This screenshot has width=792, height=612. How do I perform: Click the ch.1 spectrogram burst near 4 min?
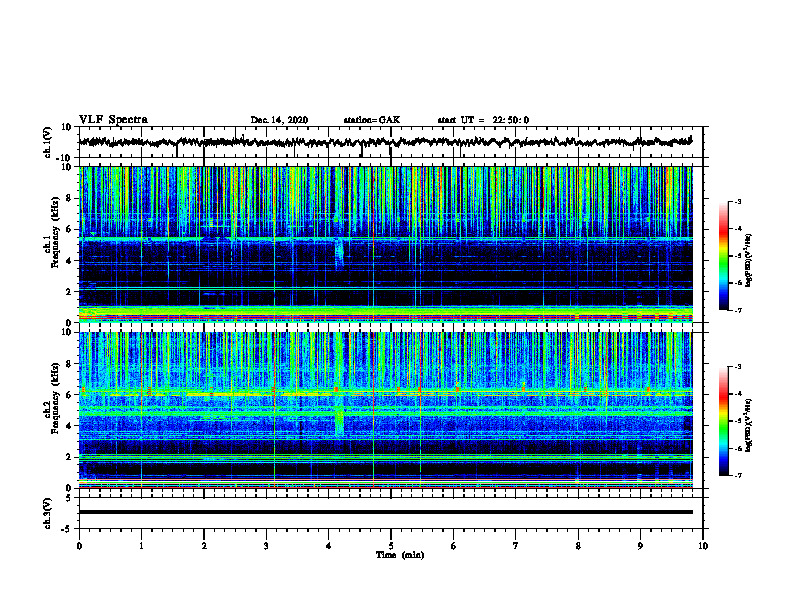[x=339, y=253]
